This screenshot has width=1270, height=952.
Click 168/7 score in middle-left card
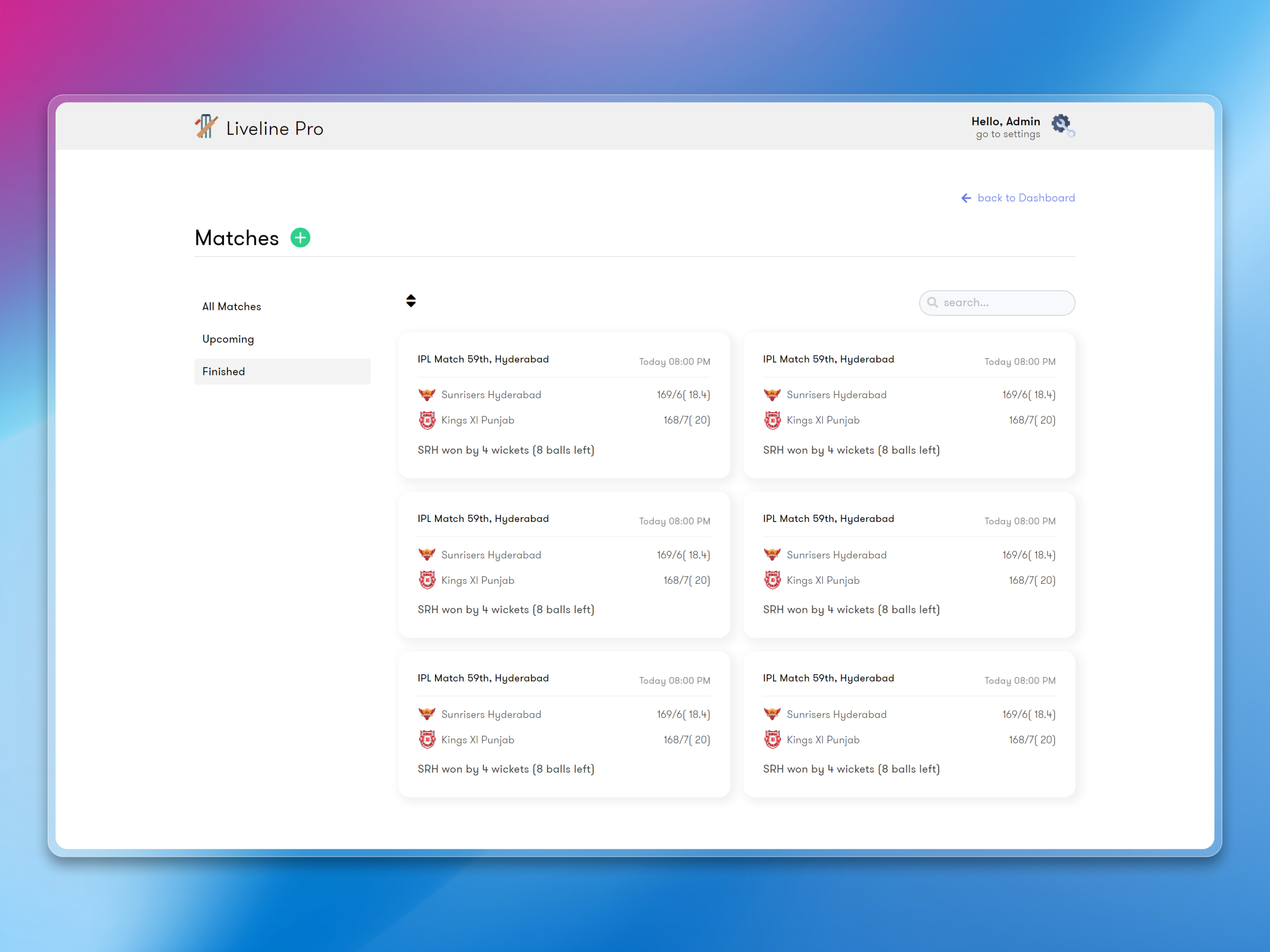tap(687, 580)
